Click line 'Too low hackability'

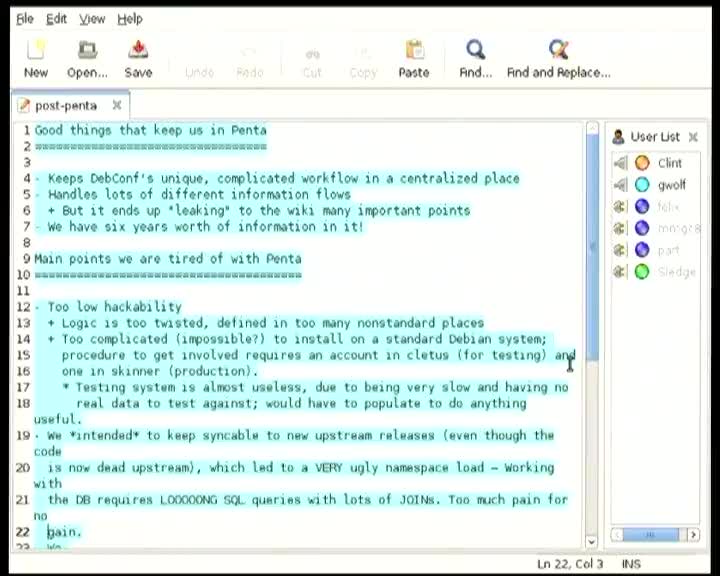[115, 307]
